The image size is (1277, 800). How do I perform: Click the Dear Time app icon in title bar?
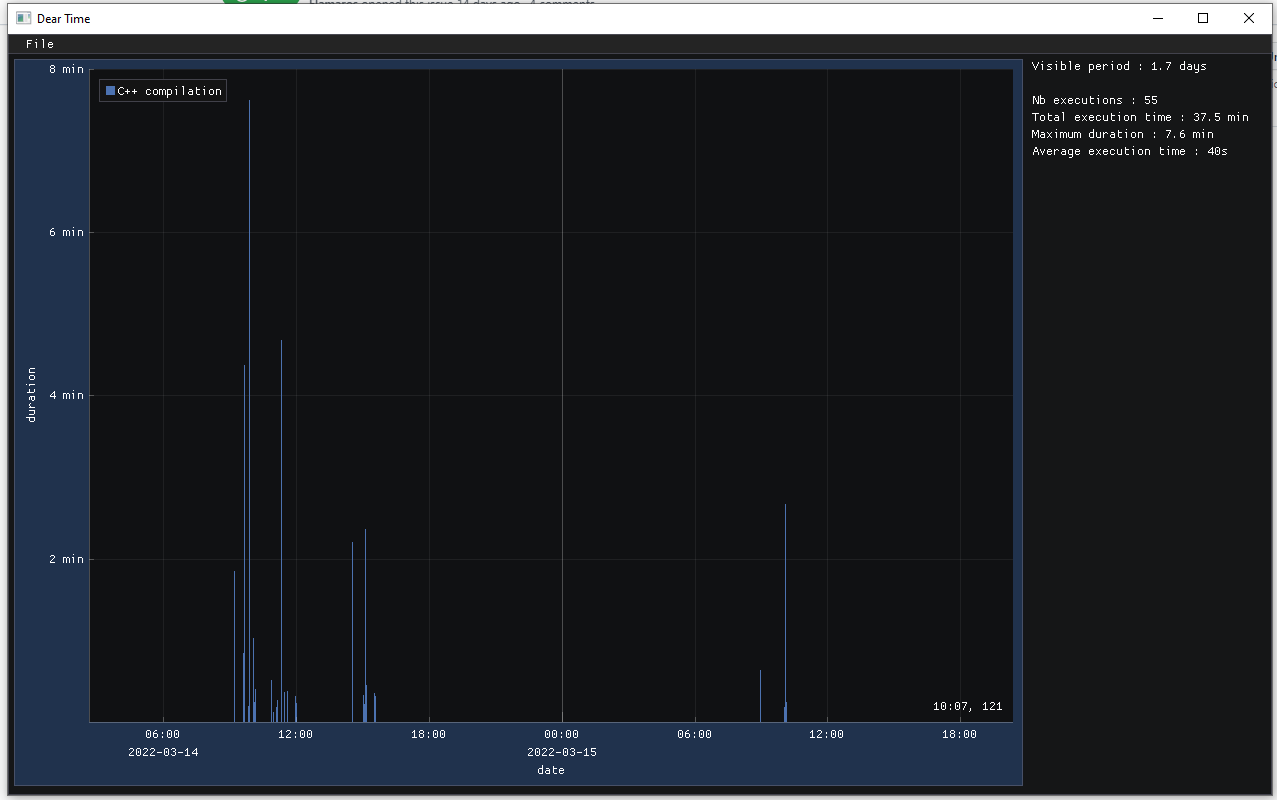click(x=22, y=18)
